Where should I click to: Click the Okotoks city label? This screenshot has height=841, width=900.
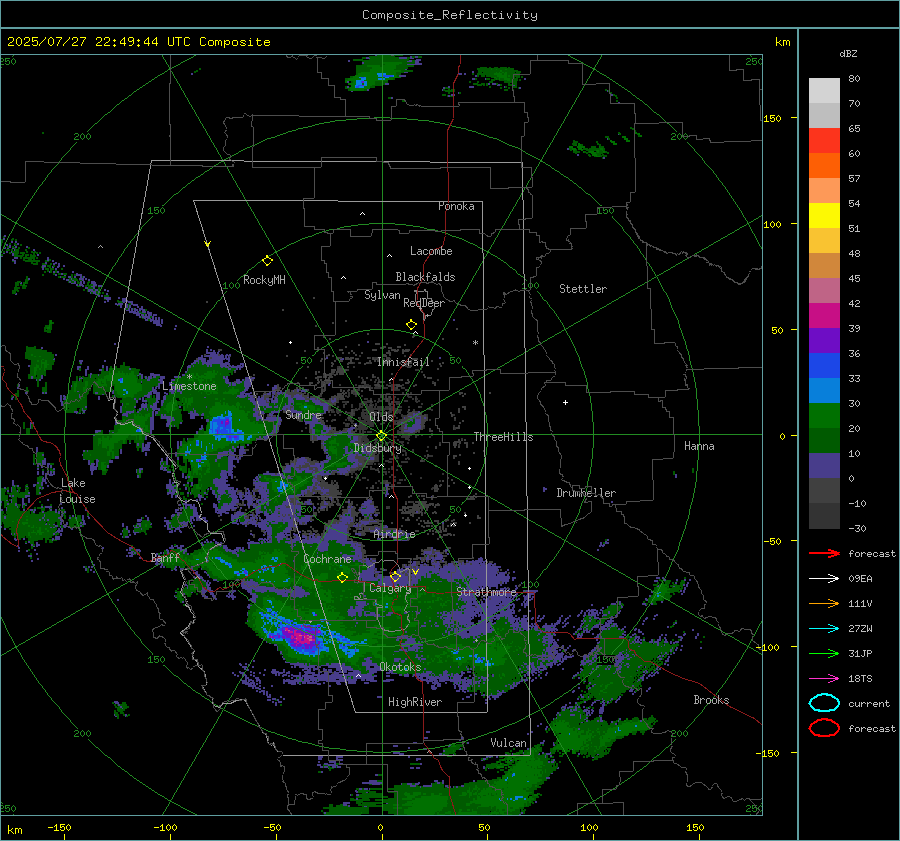pos(400,667)
